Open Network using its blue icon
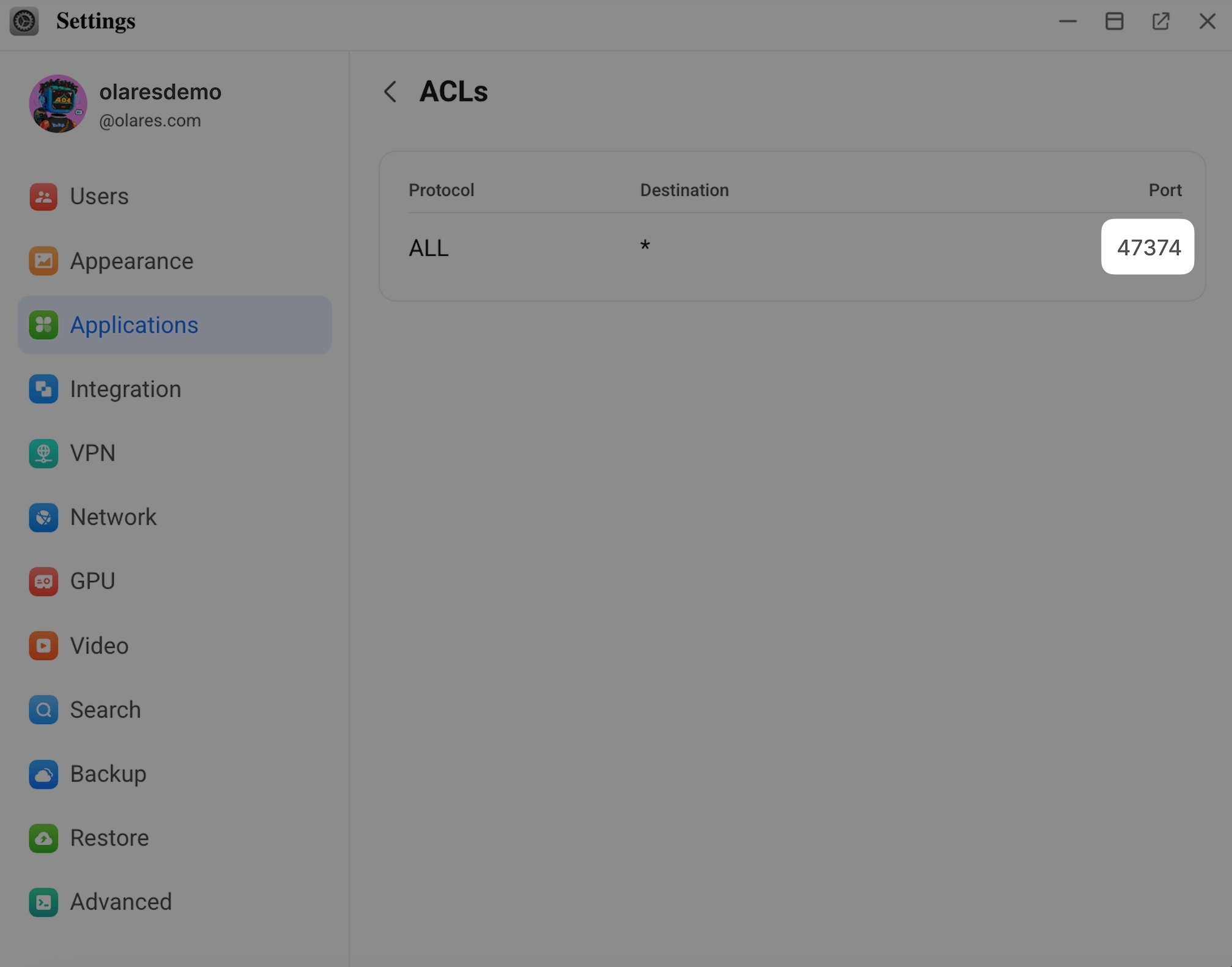Screen dimensions: 1232x967 [43, 518]
